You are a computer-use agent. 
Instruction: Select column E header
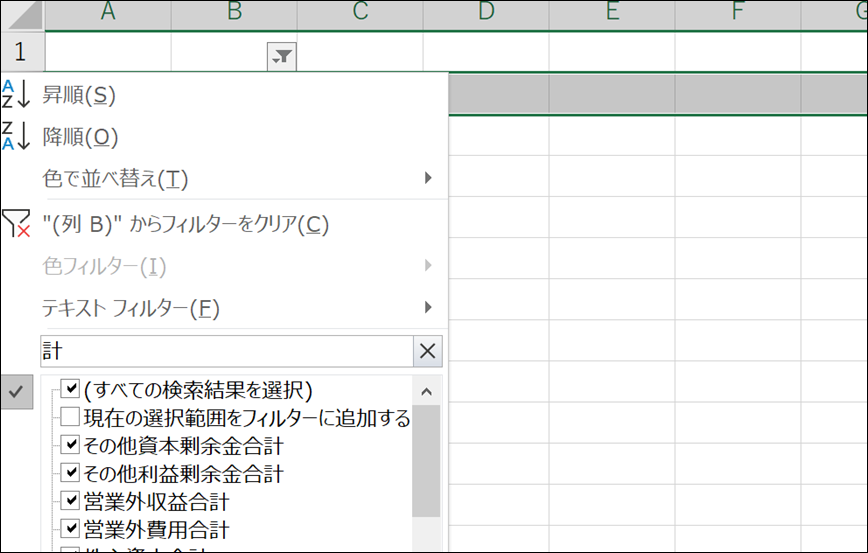612,13
